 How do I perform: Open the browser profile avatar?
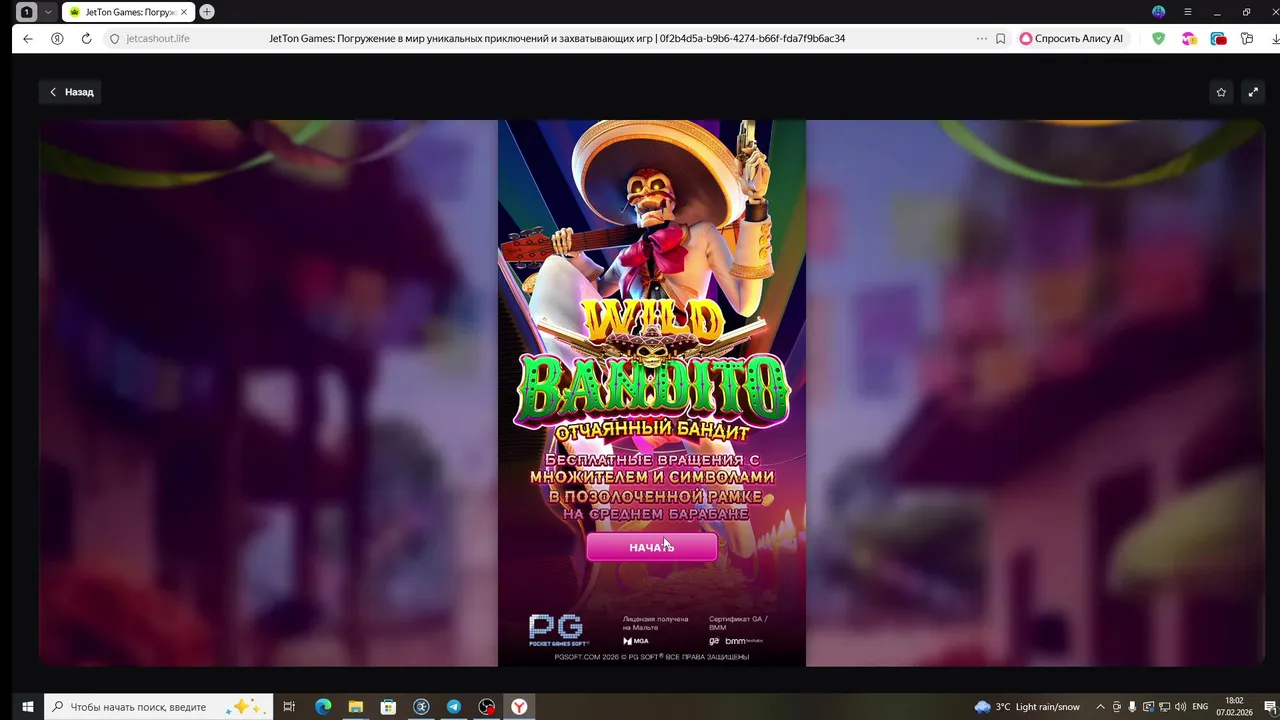pos(1159,12)
